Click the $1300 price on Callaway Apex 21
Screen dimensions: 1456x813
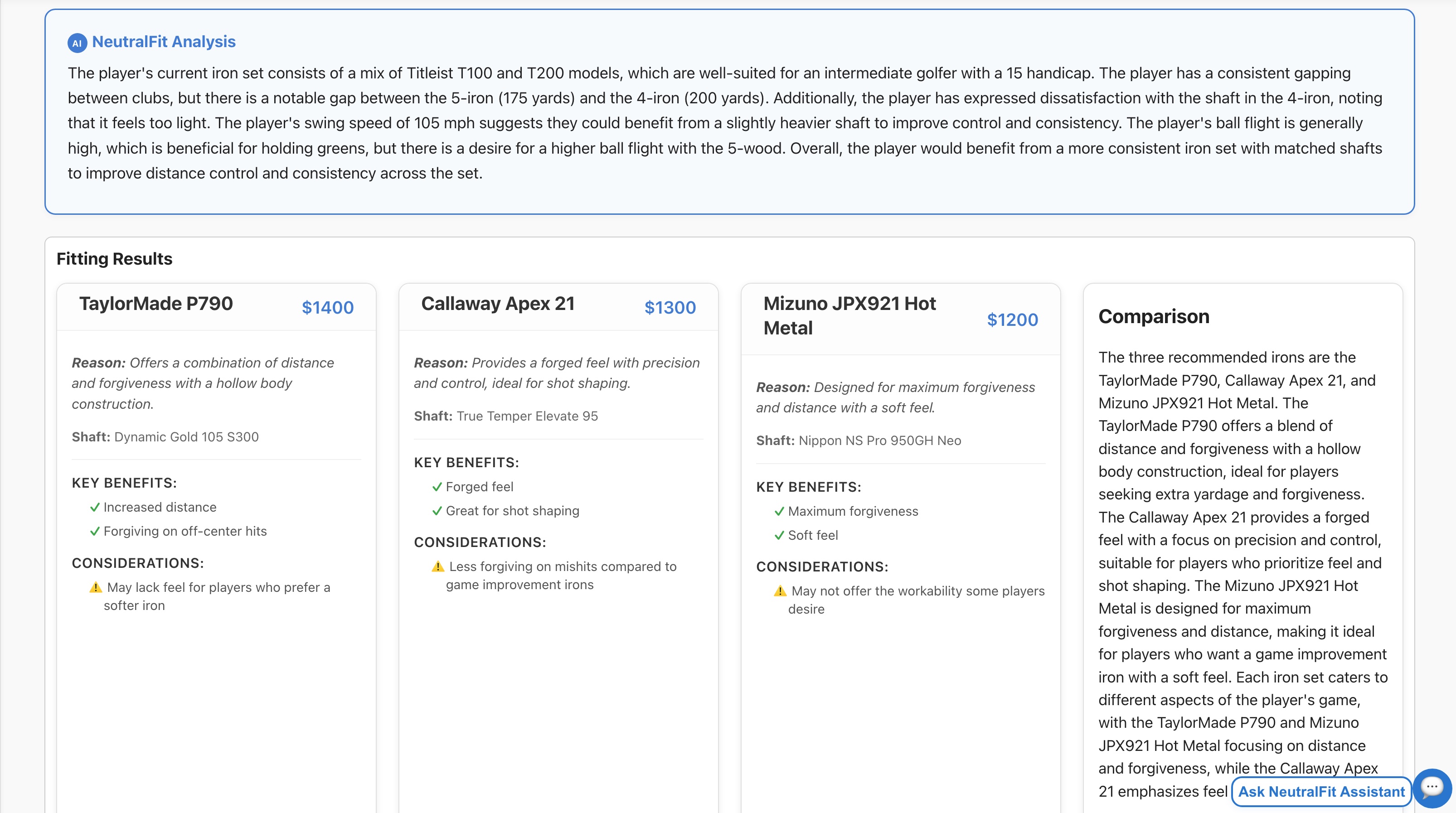pyautogui.click(x=670, y=307)
